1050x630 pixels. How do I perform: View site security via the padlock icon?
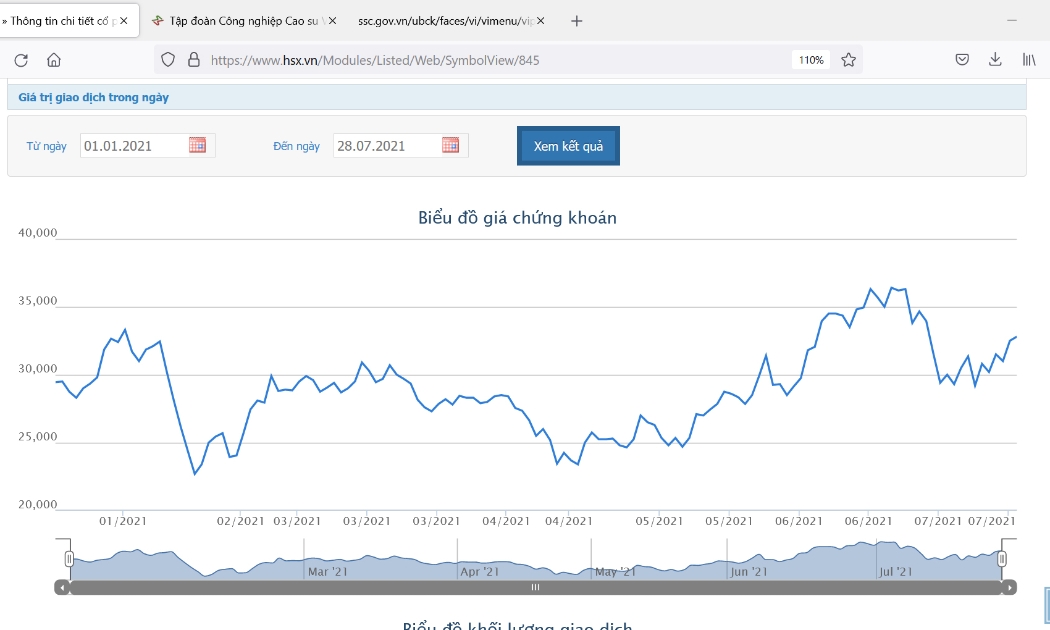pyautogui.click(x=194, y=60)
